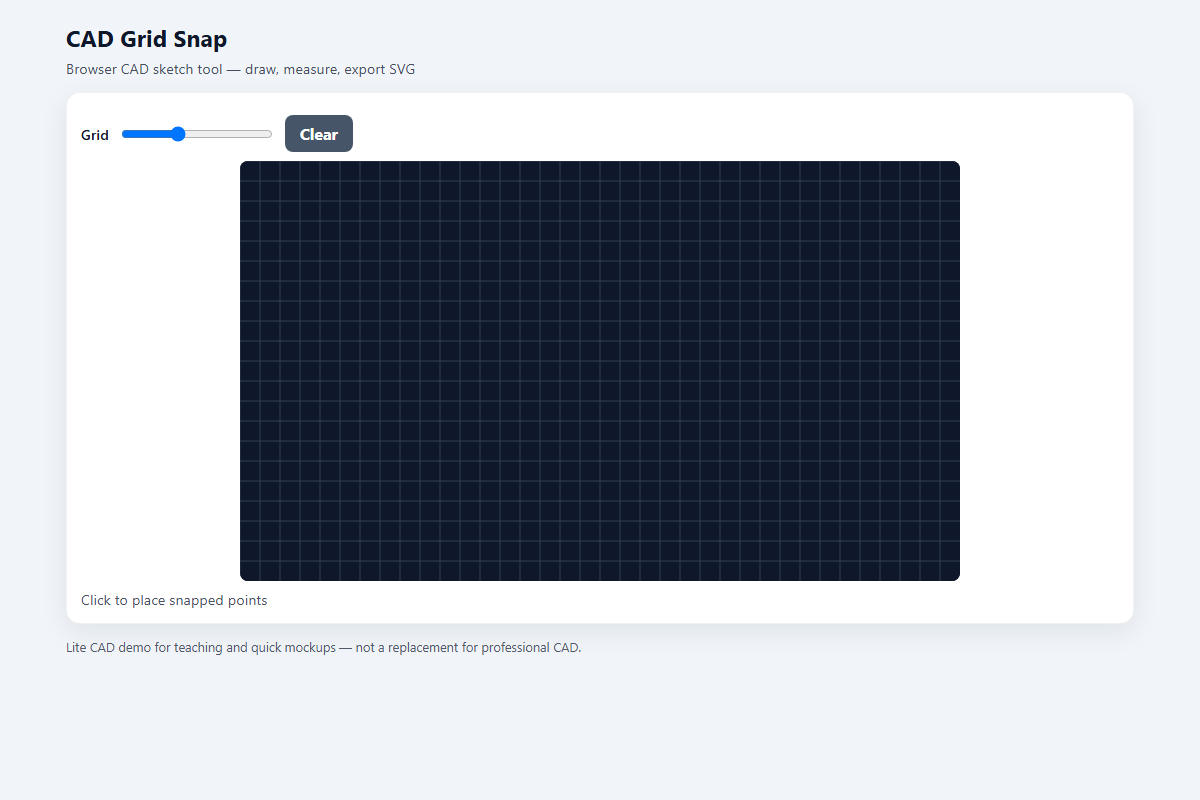The width and height of the screenshot is (1200, 800).
Task: Click the "Grid" slider label
Action: [x=95, y=135]
